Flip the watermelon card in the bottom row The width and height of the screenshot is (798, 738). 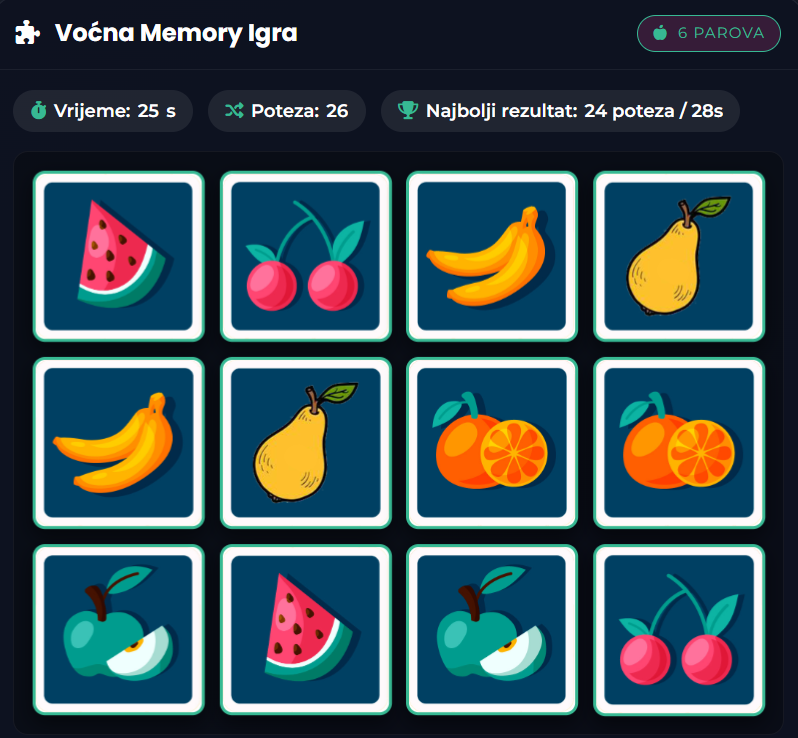click(x=306, y=630)
